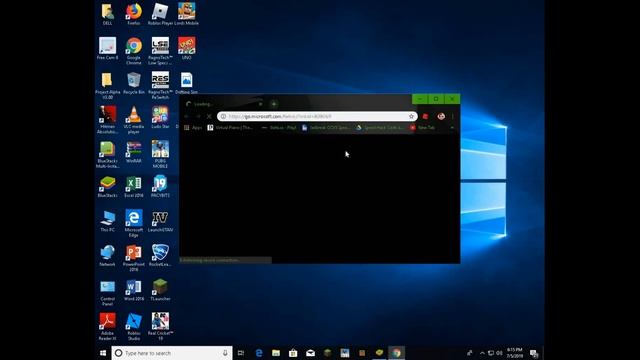Open the Project Alpha folder
This screenshot has height=360, width=640.
coord(107,86)
